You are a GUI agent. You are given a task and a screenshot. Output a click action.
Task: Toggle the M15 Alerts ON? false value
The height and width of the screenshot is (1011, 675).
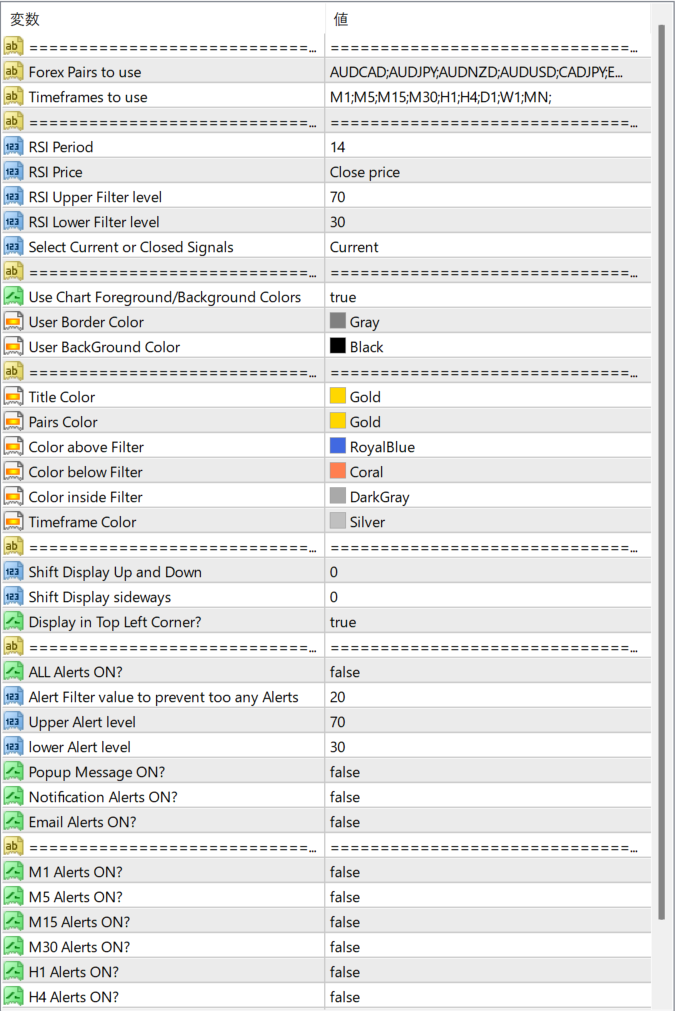(x=488, y=922)
